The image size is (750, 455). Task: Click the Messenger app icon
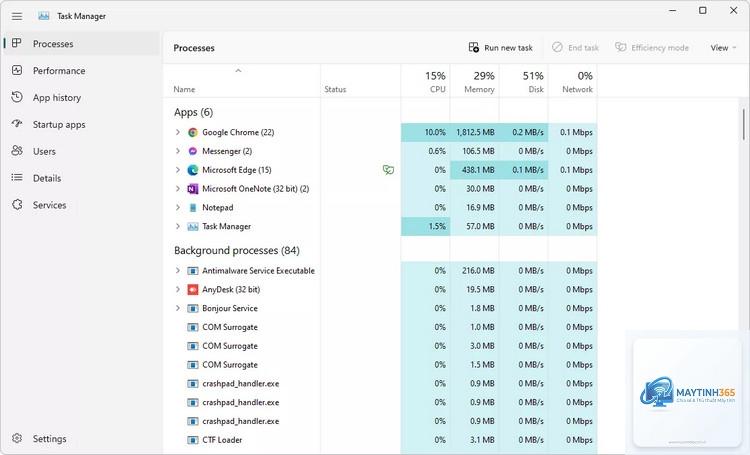pyautogui.click(x=193, y=151)
